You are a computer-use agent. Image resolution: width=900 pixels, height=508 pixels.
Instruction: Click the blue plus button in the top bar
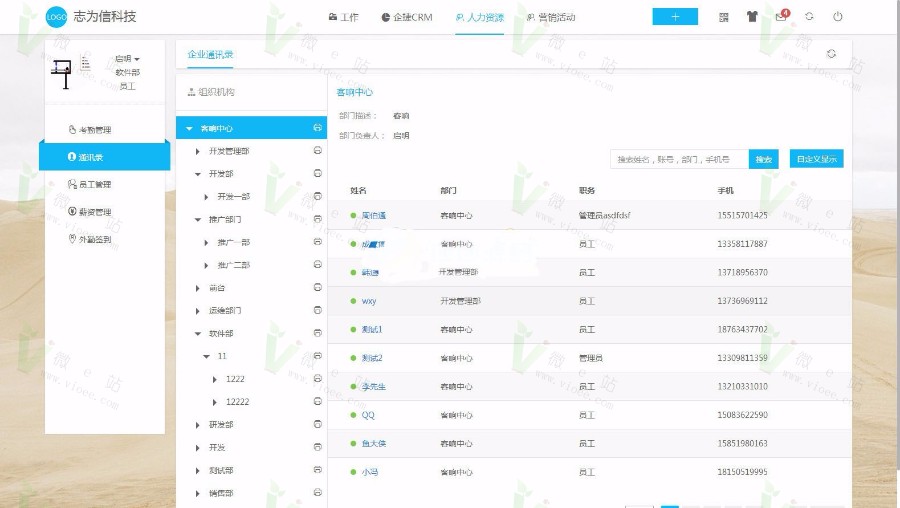pyautogui.click(x=675, y=17)
